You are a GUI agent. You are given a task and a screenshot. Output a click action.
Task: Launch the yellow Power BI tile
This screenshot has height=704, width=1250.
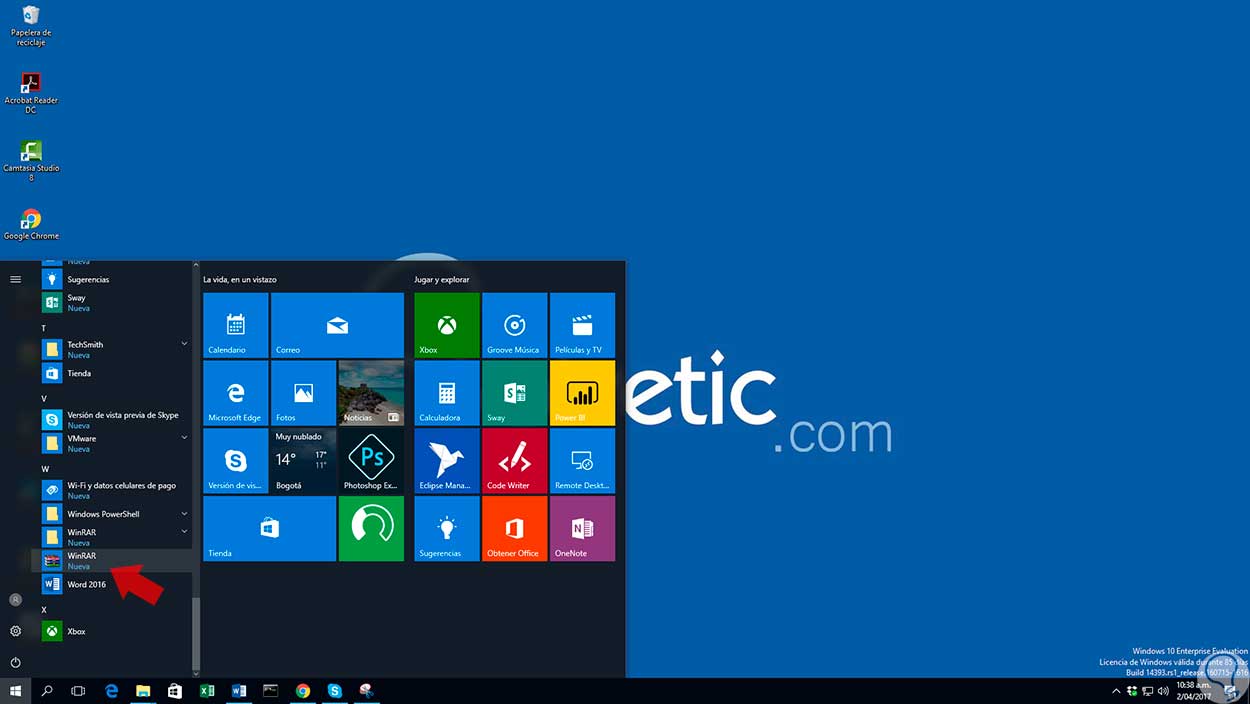(x=582, y=393)
